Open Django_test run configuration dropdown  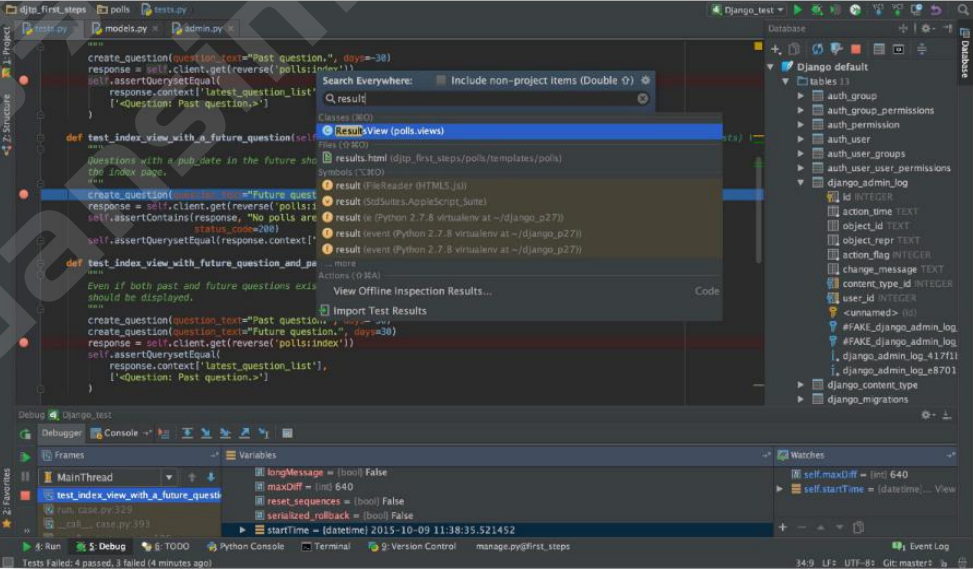pos(748,9)
